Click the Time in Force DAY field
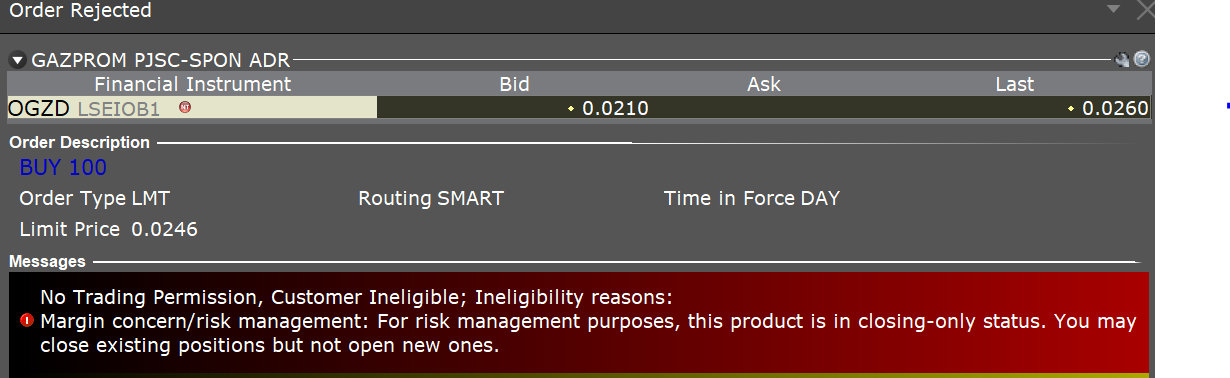1230x378 pixels. pyautogui.click(x=752, y=198)
